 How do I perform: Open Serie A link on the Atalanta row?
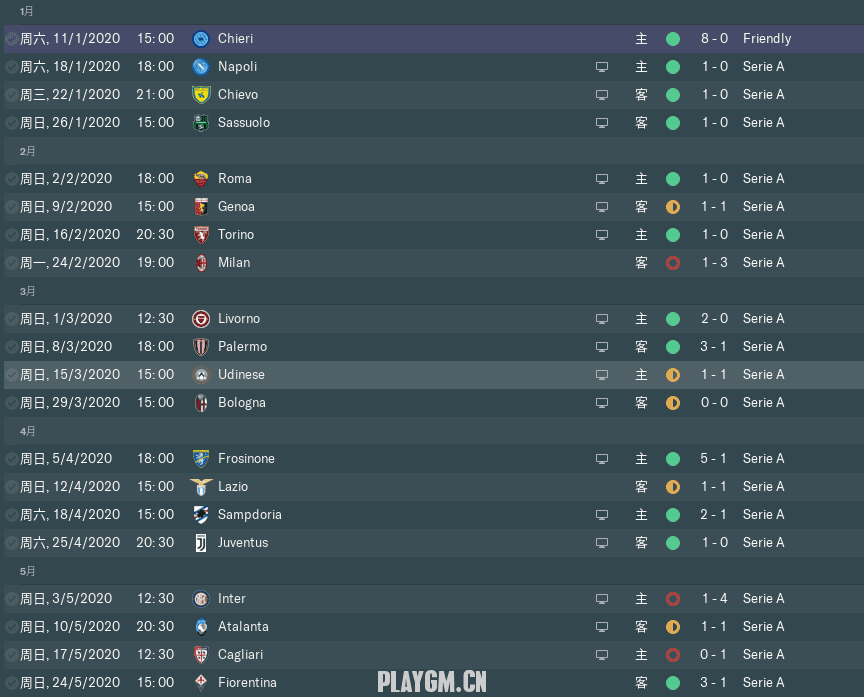[763, 627]
